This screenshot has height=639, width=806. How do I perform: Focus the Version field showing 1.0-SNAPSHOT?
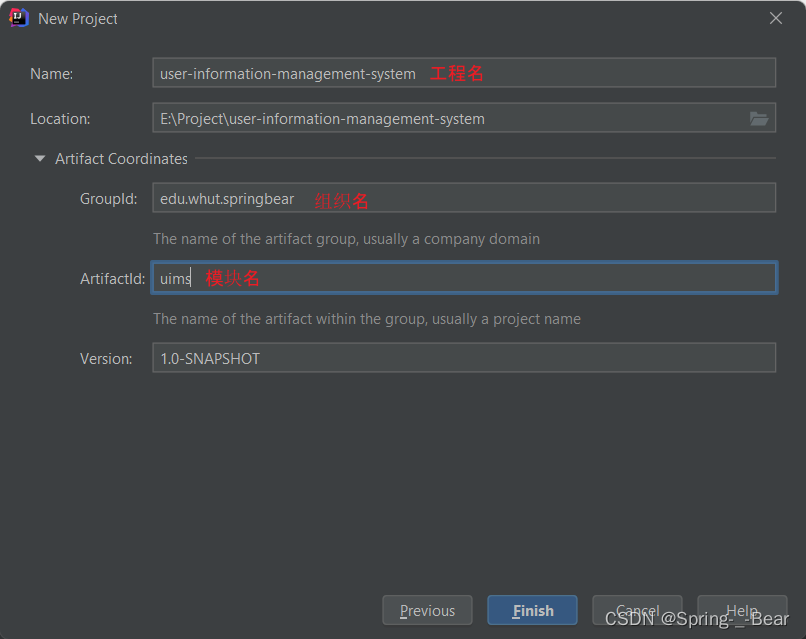click(464, 358)
